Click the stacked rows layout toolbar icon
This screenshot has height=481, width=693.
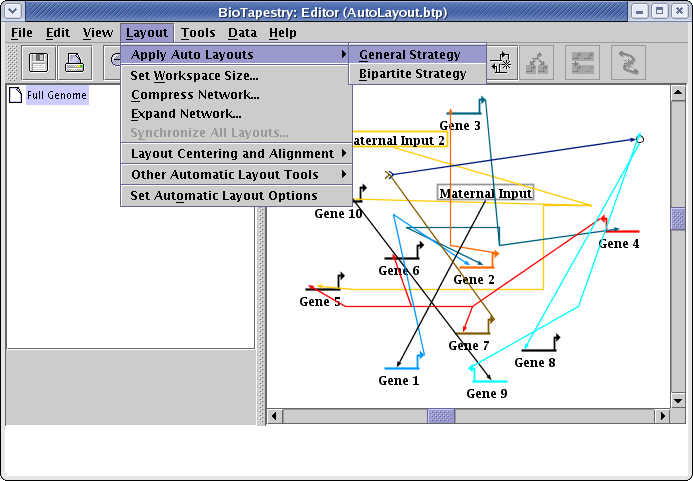point(582,63)
